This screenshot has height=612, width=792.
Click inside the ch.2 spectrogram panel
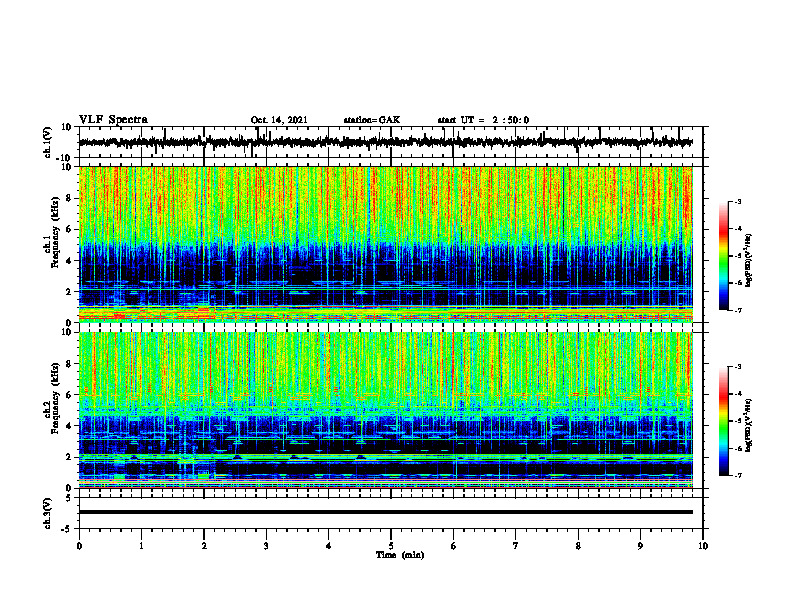click(385, 410)
